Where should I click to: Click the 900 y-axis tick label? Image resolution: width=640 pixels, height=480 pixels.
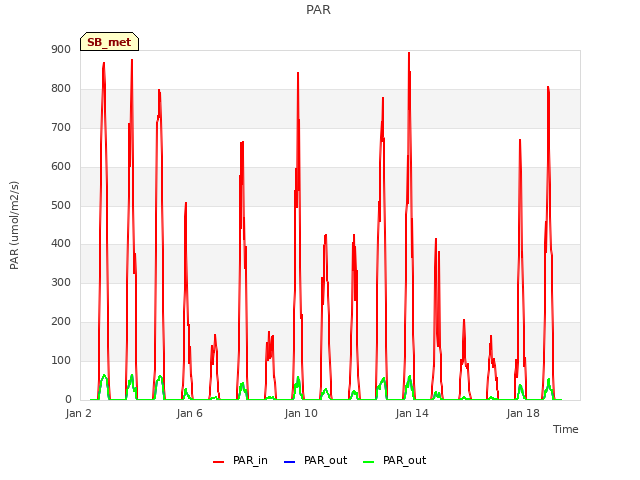point(61,49)
